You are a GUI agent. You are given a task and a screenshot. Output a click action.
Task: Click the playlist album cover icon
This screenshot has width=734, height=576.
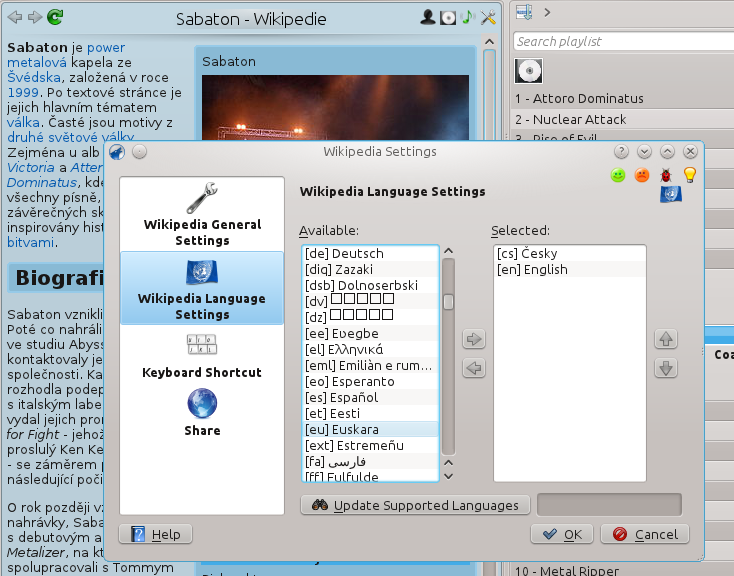pos(528,71)
